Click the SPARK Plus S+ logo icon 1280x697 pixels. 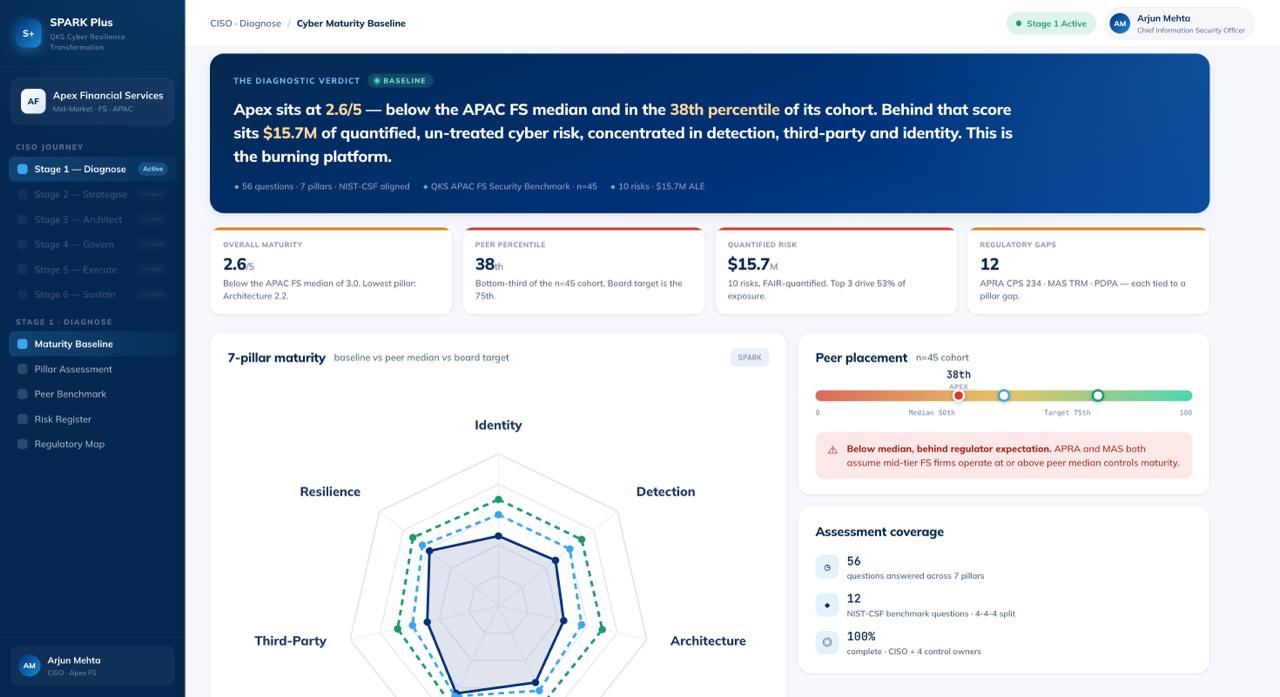pos(28,34)
